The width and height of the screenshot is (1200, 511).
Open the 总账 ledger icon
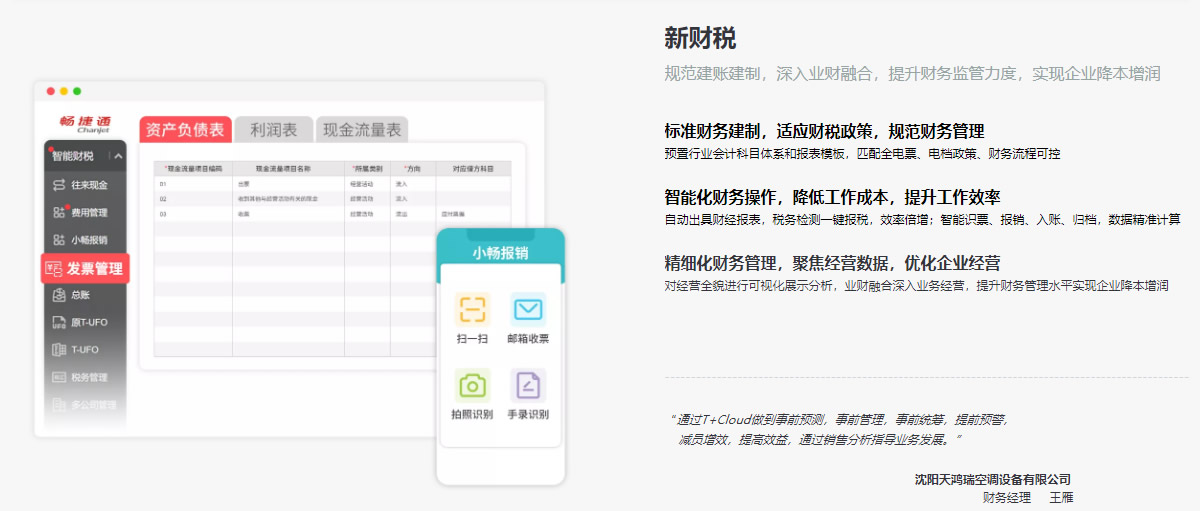[59, 295]
